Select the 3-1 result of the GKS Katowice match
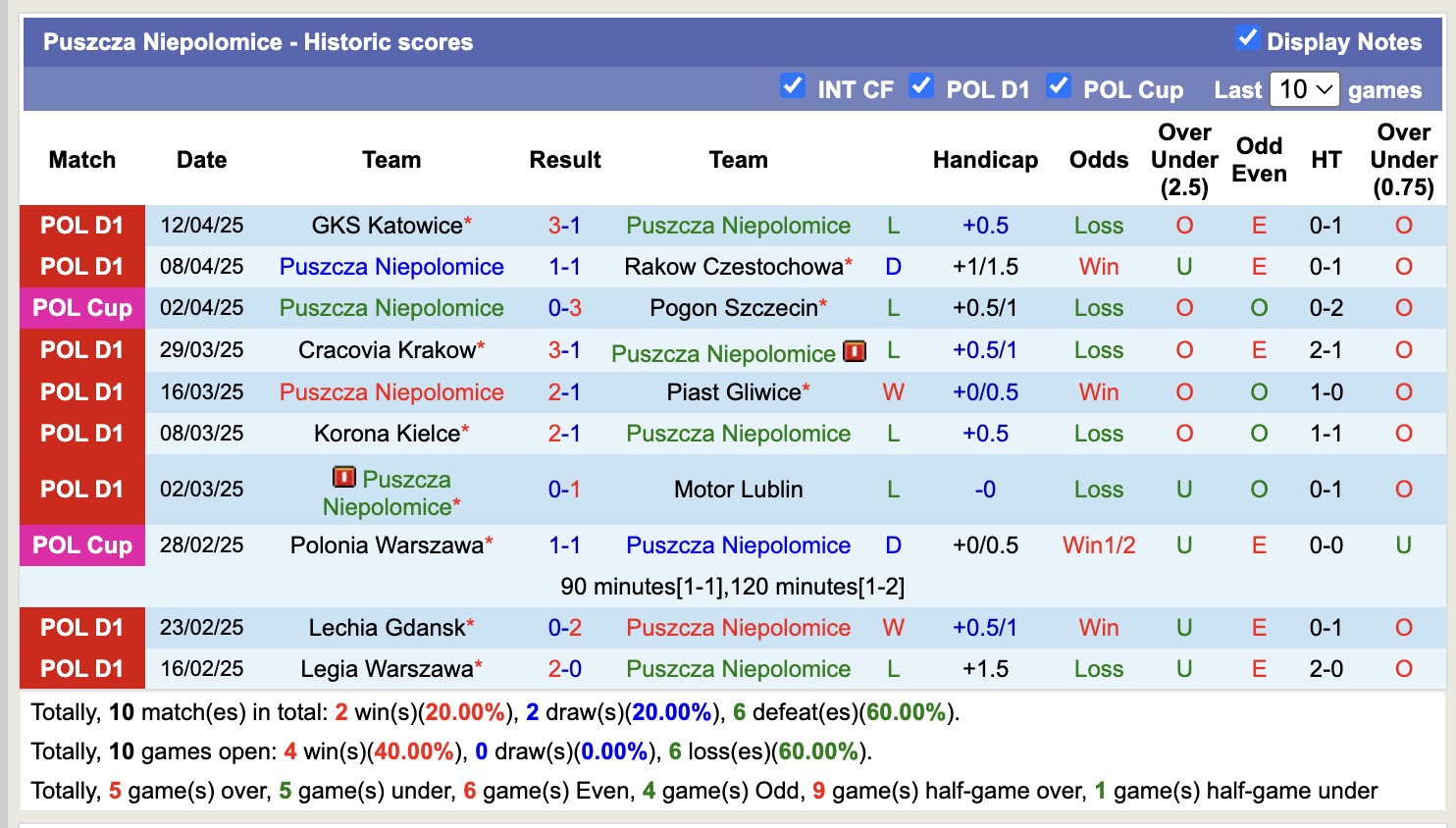 pyautogui.click(x=565, y=225)
